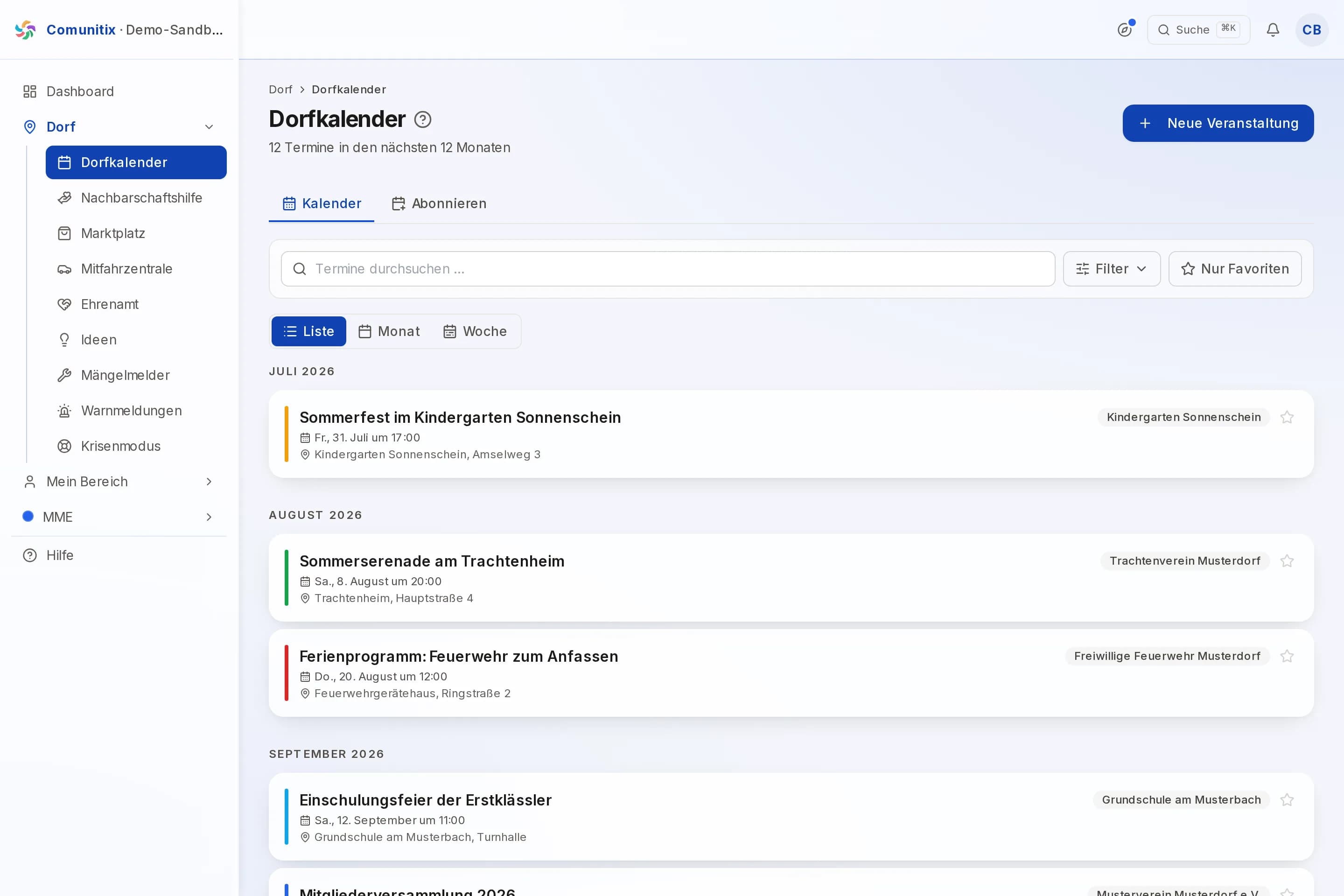Click 'Fr., 31. Juli um 17:00' date text

[367, 438]
